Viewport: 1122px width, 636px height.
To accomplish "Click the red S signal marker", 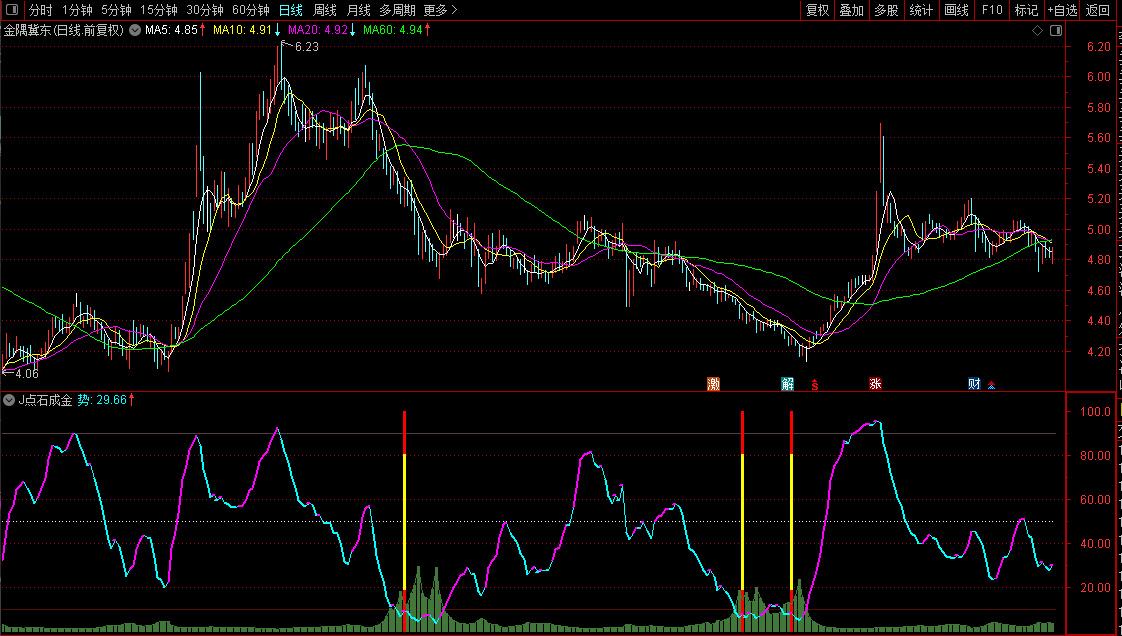I will coord(814,384).
